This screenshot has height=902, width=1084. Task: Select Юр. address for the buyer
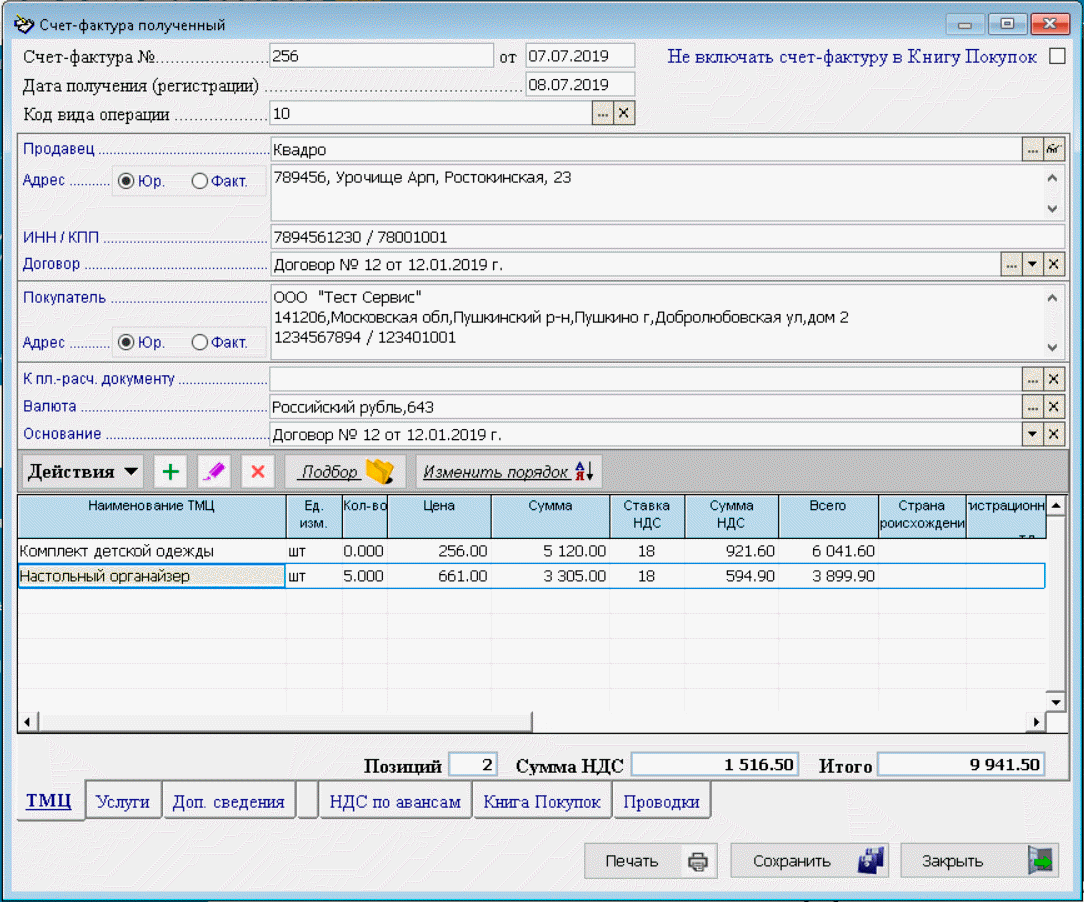(126, 342)
